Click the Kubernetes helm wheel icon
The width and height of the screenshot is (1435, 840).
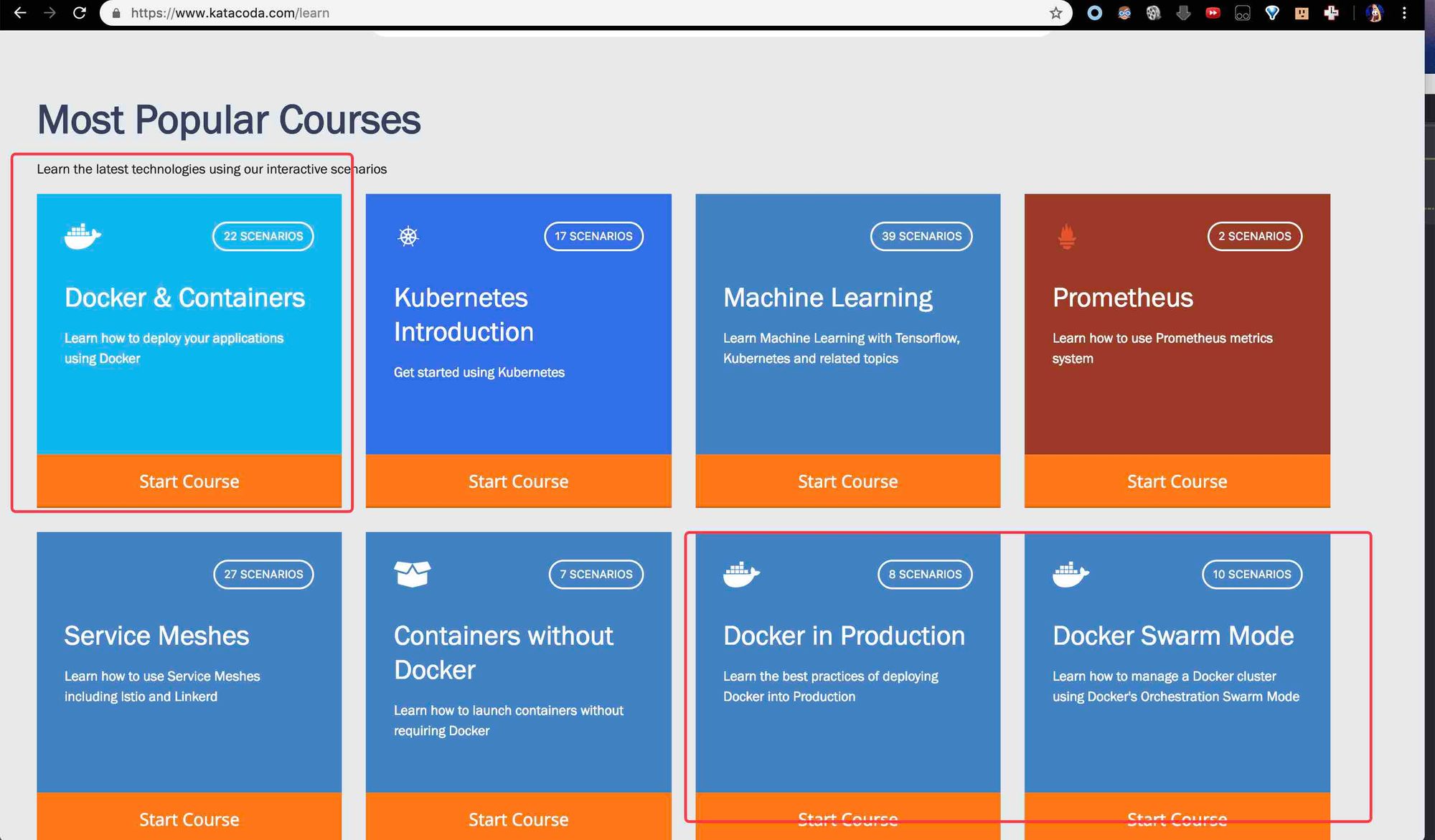click(408, 236)
